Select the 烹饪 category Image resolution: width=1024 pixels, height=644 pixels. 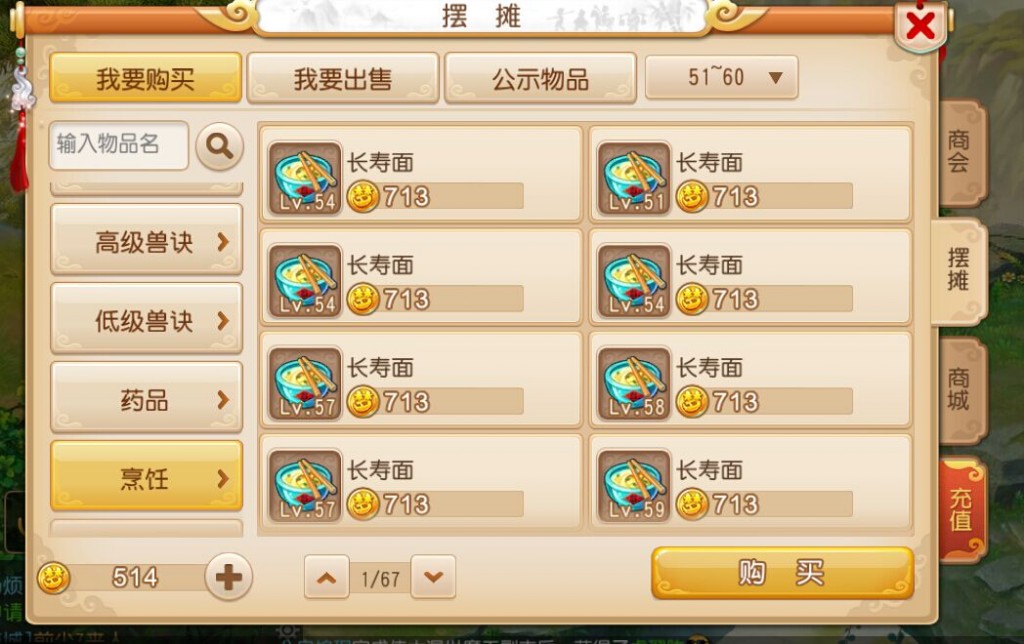146,477
